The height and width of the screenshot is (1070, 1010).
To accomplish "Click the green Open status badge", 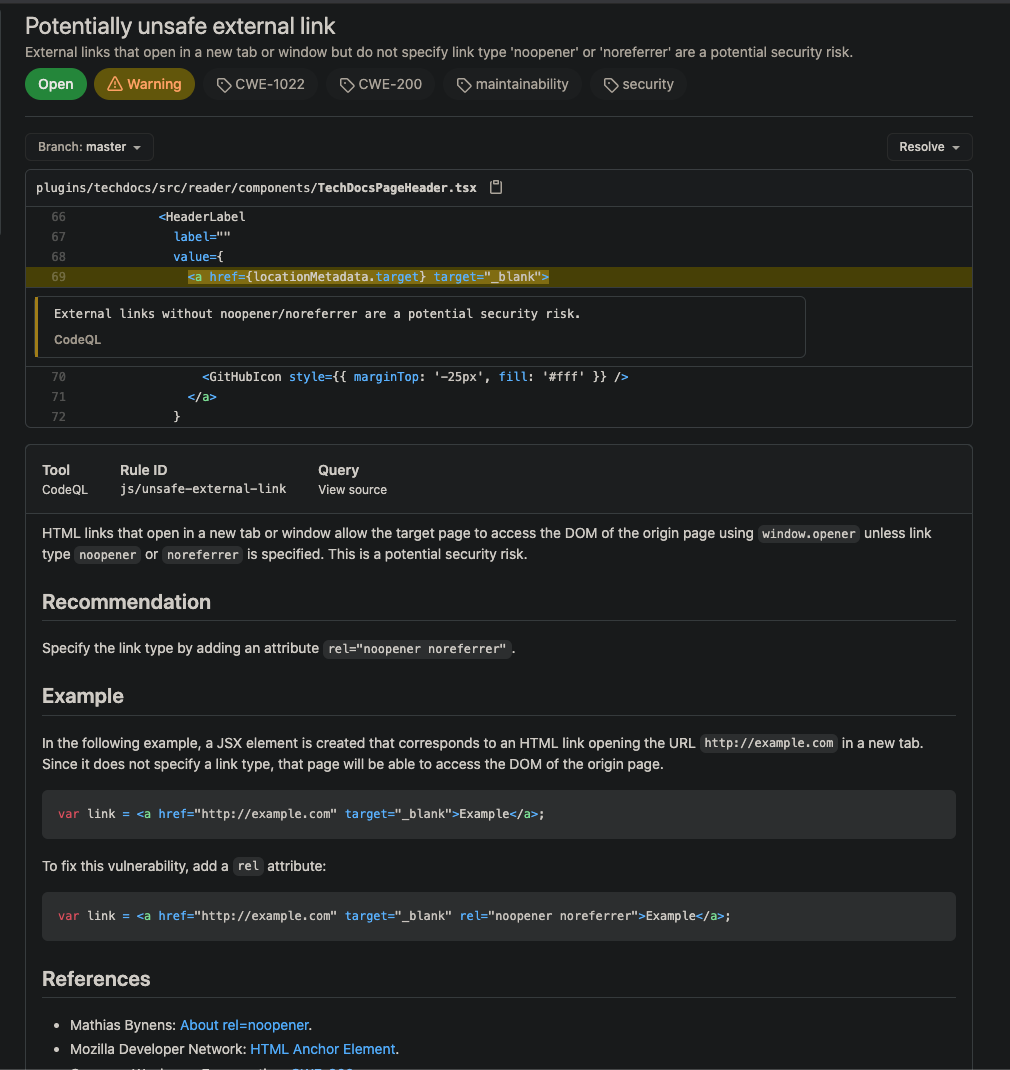I will click(x=55, y=84).
